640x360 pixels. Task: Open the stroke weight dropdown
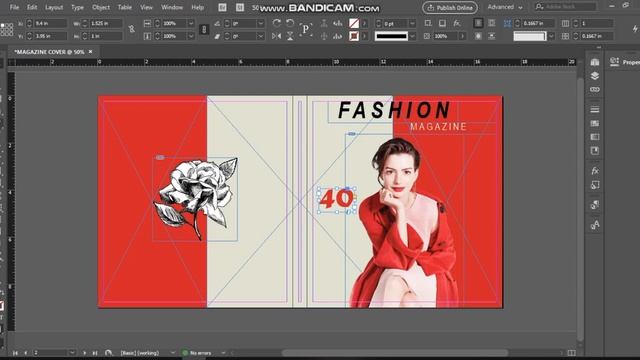pos(412,24)
